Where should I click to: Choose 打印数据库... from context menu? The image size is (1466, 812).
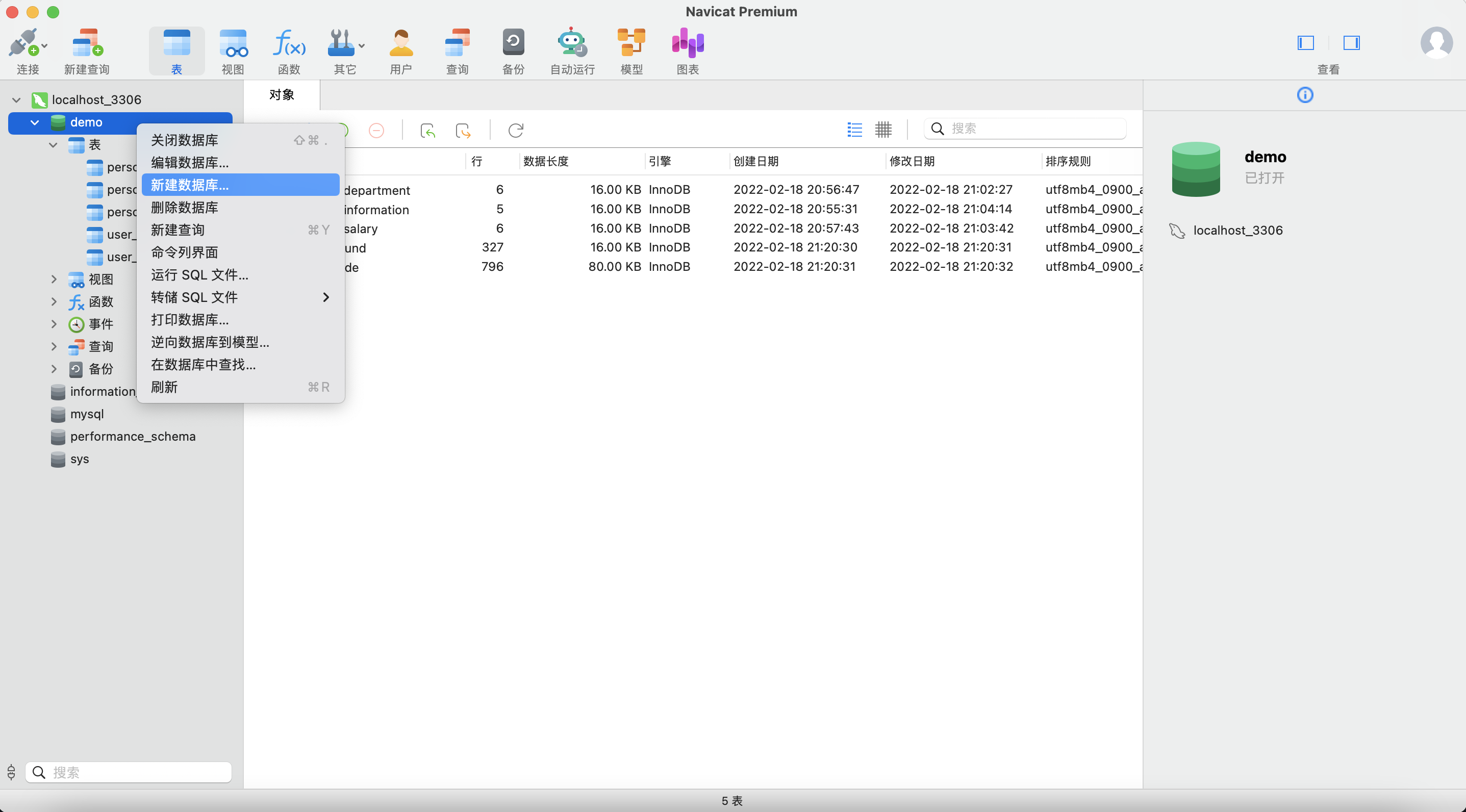click(x=240, y=320)
